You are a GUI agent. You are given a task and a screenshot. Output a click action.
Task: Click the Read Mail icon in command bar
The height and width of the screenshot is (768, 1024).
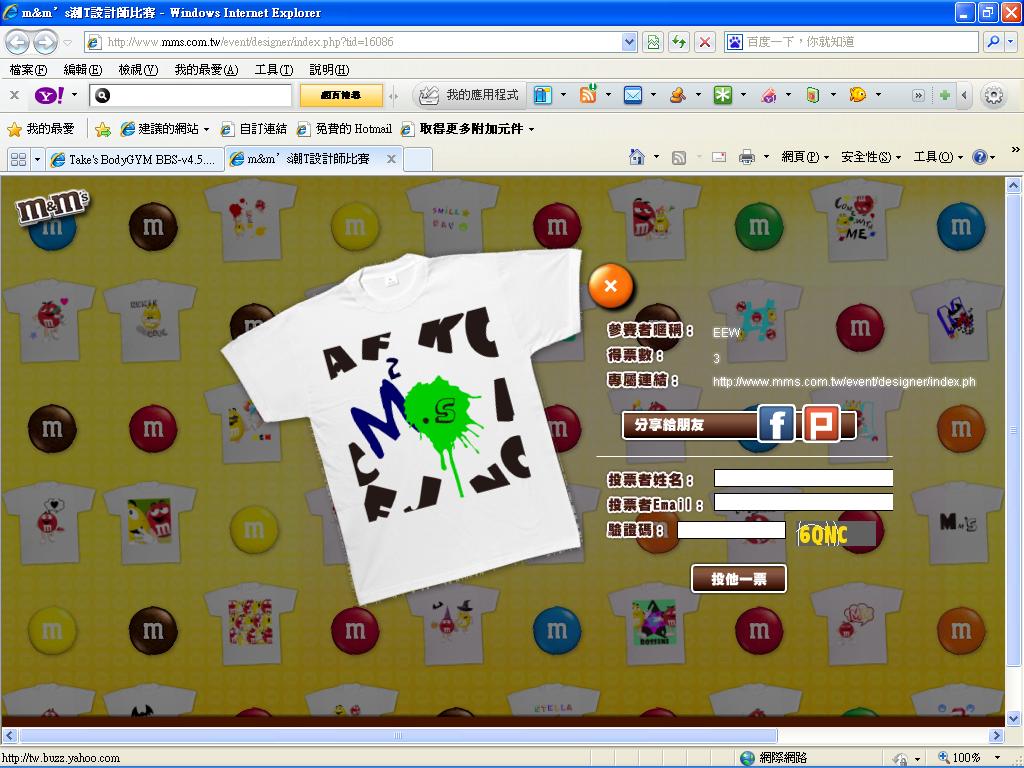click(x=719, y=157)
